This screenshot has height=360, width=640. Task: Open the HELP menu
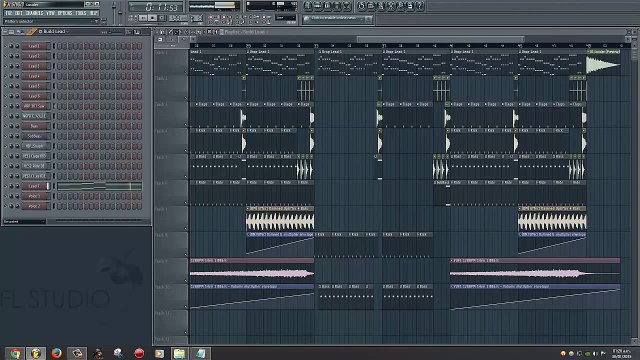tap(94, 13)
